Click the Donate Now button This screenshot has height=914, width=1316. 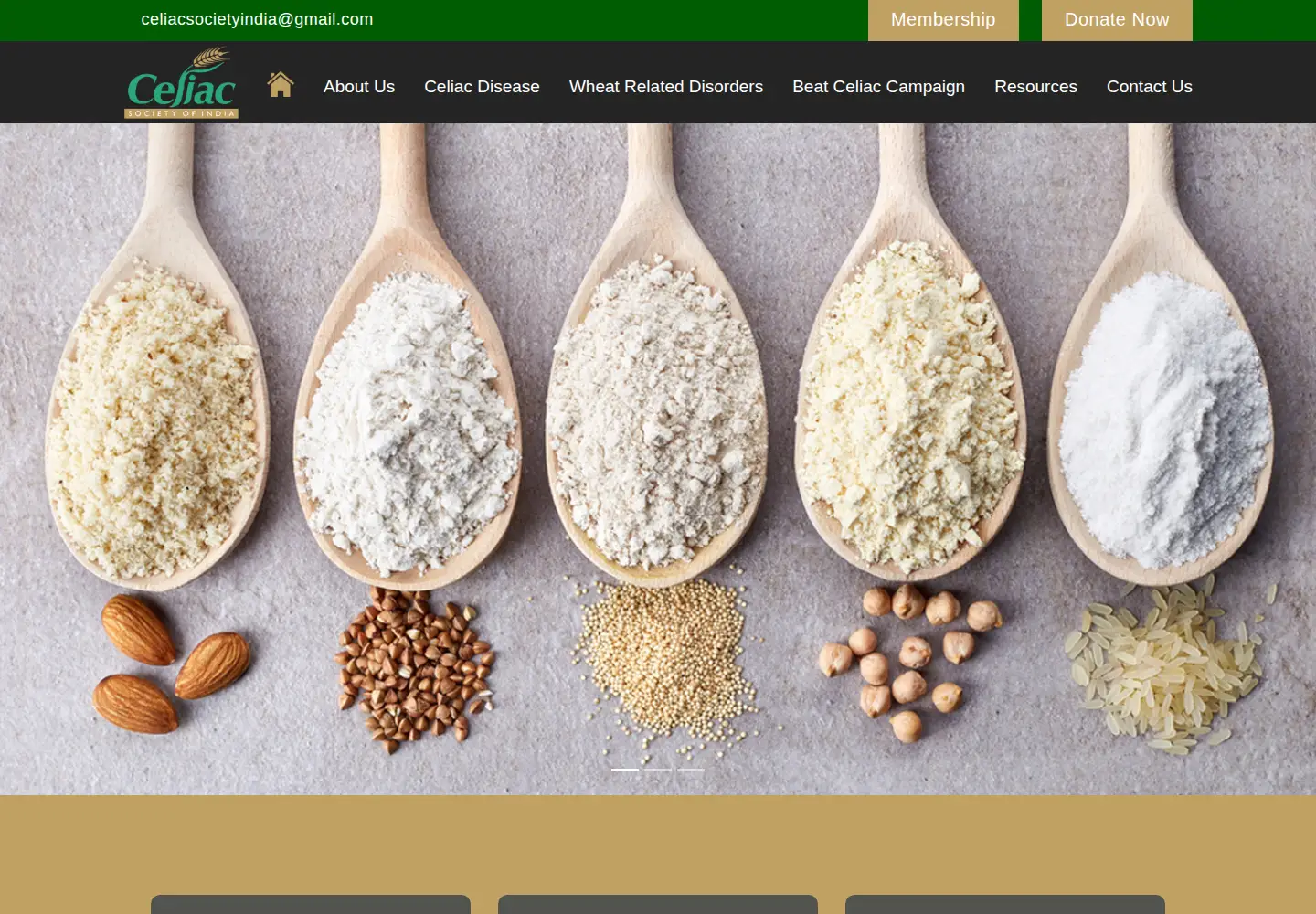[x=1117, y=20]
